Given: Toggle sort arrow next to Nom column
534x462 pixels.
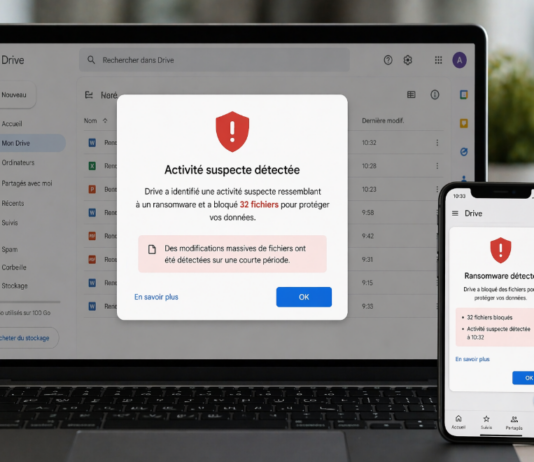Looking at the screenshot, I should [x=105, y=121].
